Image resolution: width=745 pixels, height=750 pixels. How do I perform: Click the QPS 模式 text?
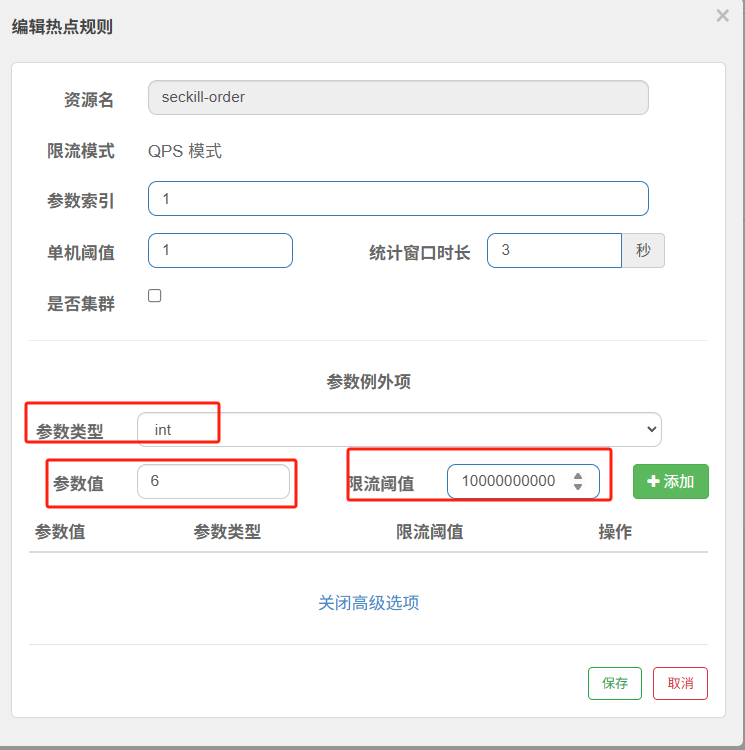(185, 151)
